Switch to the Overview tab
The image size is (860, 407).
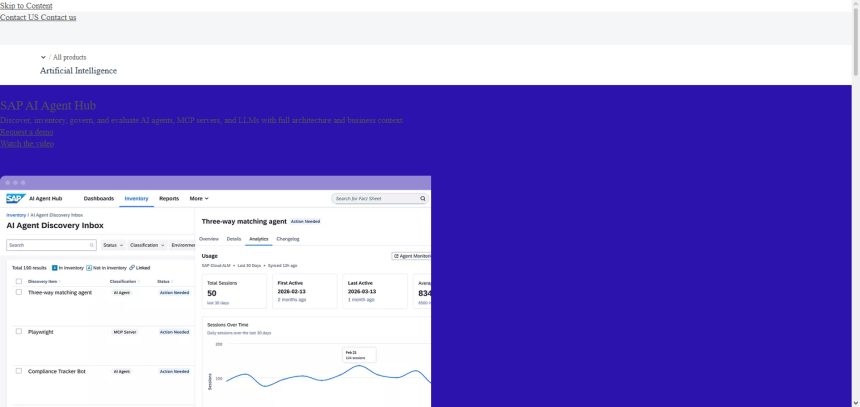(x=208, y=239)
